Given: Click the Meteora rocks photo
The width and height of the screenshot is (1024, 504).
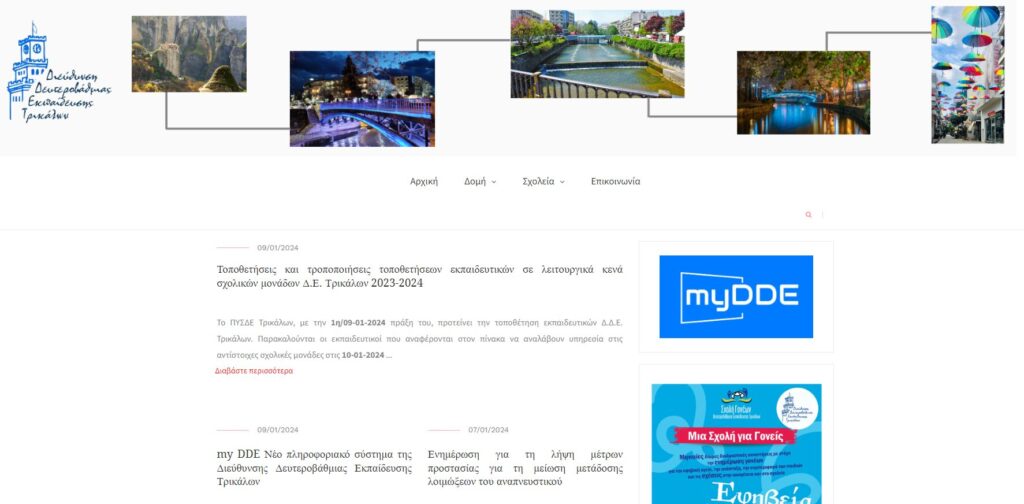Looking at the screenshot, I should coord(189,54).
